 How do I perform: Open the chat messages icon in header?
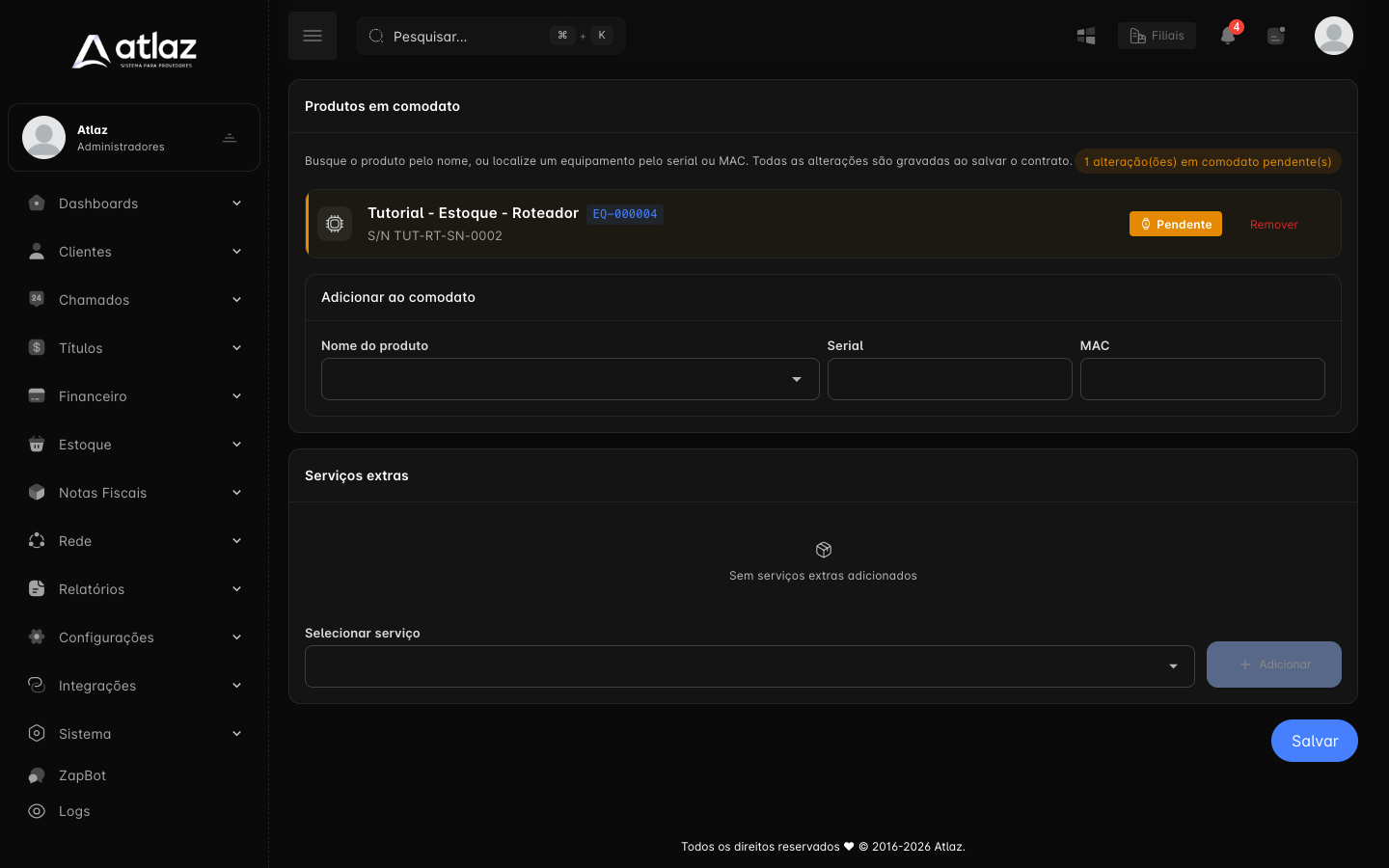[x=1276, y=36]
